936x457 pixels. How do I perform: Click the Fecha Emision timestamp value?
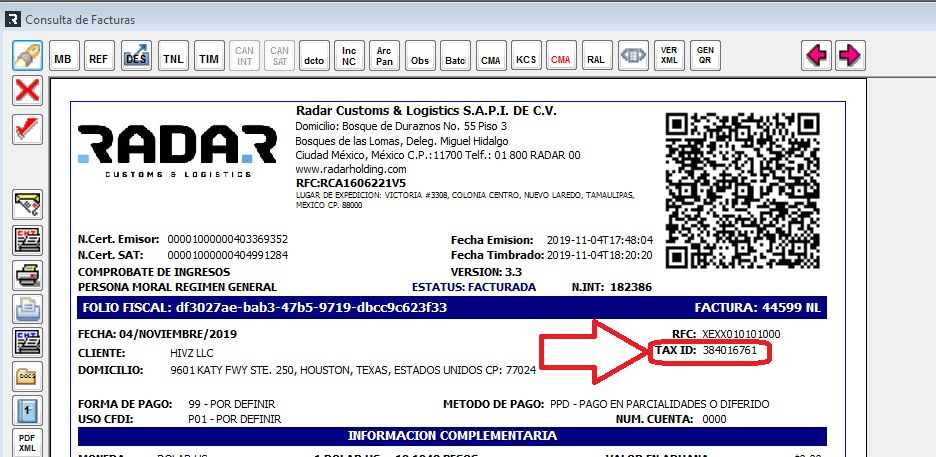coord(600,240)
